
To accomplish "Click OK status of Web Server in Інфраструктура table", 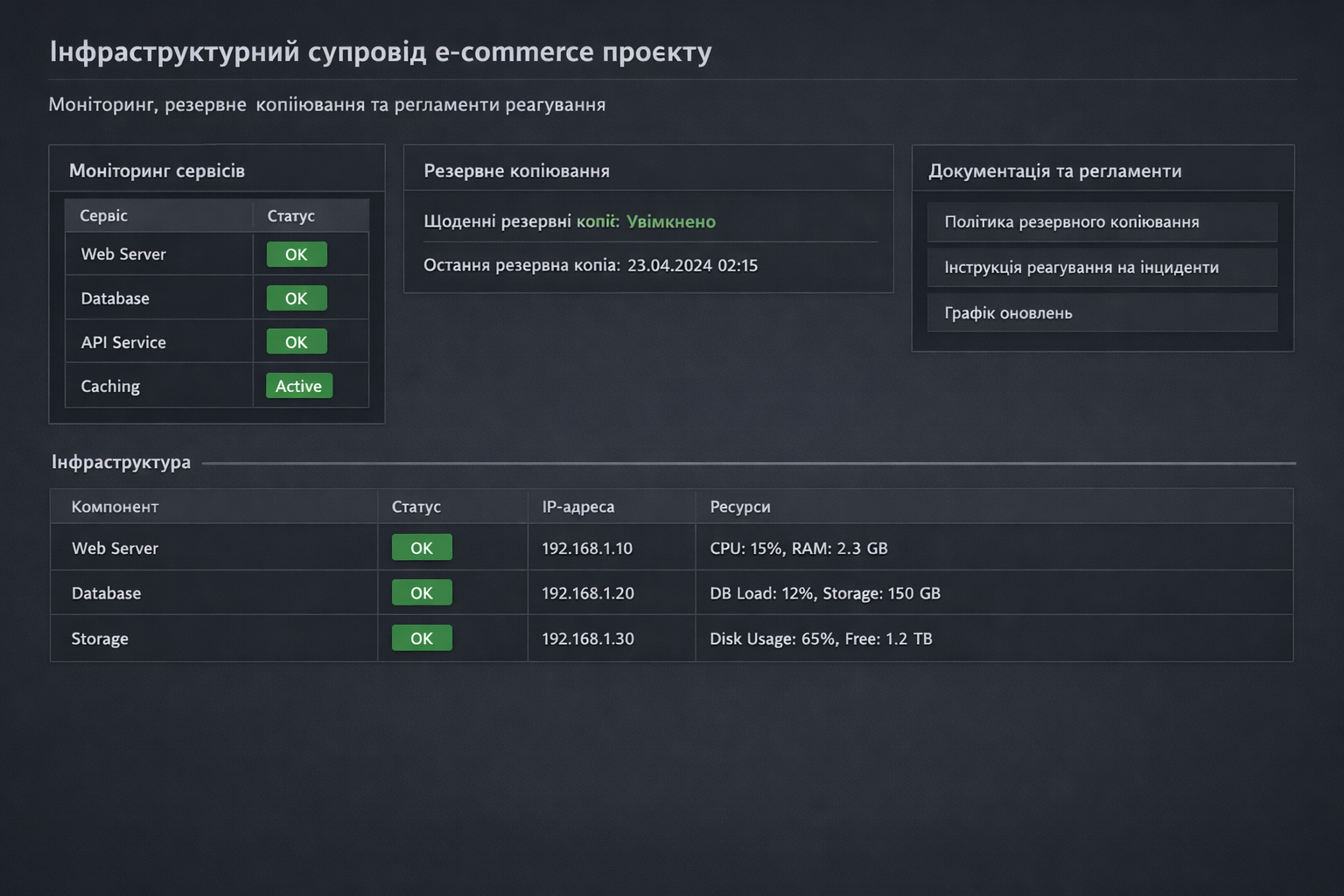I will [422, 548].
